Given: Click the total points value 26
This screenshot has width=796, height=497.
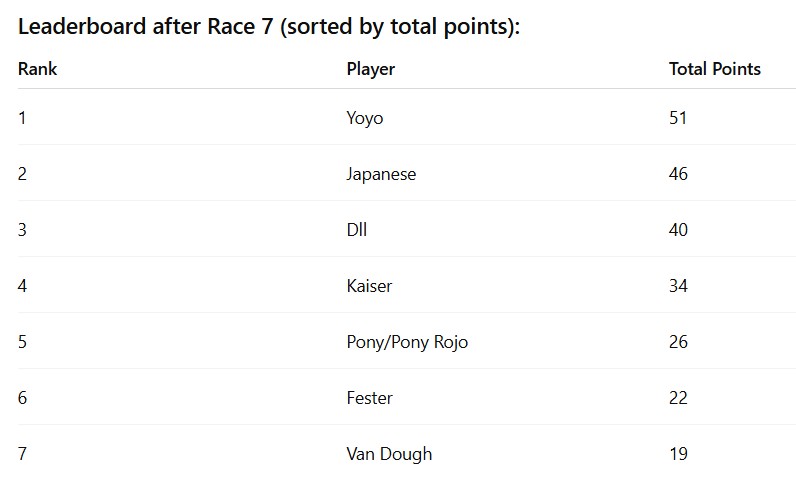Looking at the screenshot, I should click(x=678, y=342).
